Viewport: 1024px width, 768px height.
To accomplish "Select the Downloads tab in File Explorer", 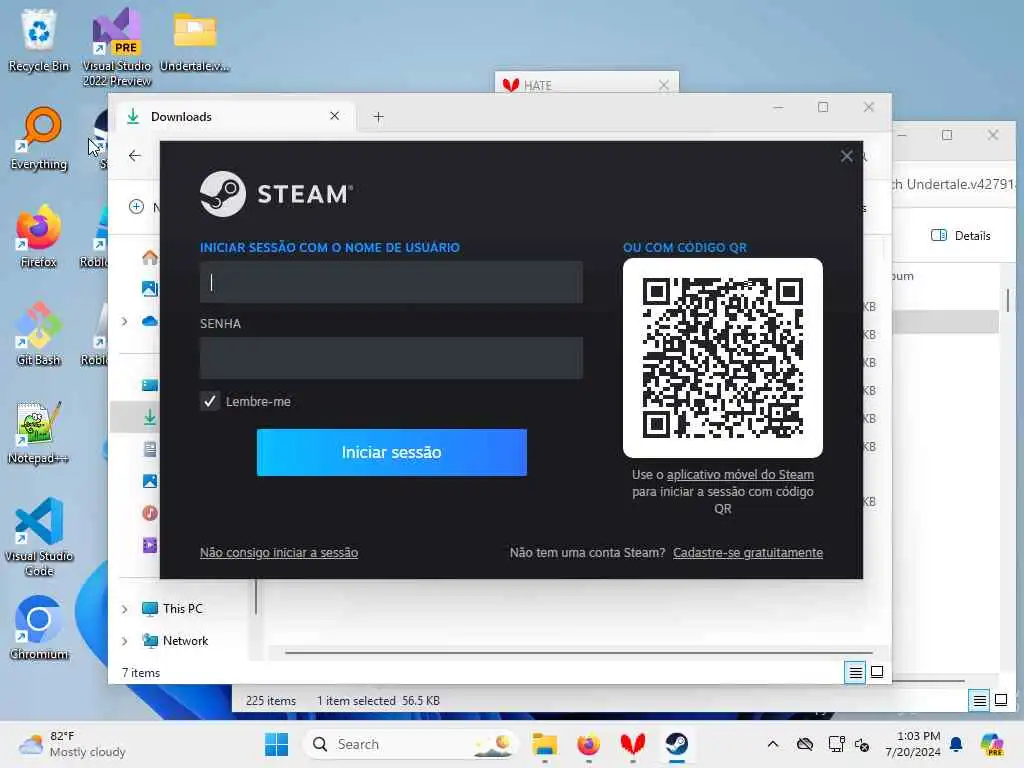I will point(235,117).
